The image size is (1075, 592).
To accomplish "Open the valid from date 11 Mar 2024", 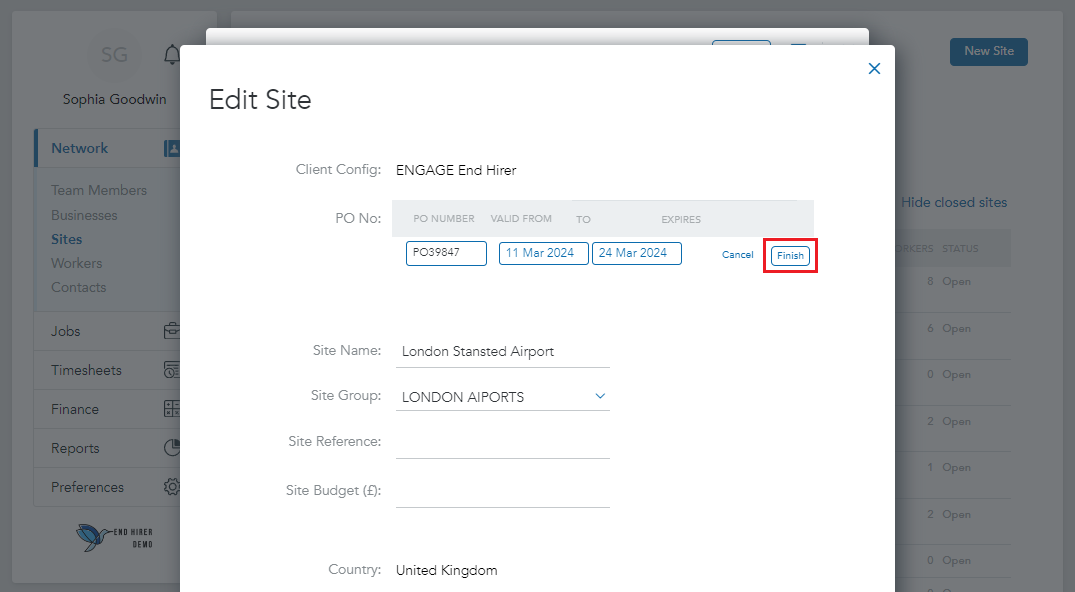I will (x=544, y=253).
